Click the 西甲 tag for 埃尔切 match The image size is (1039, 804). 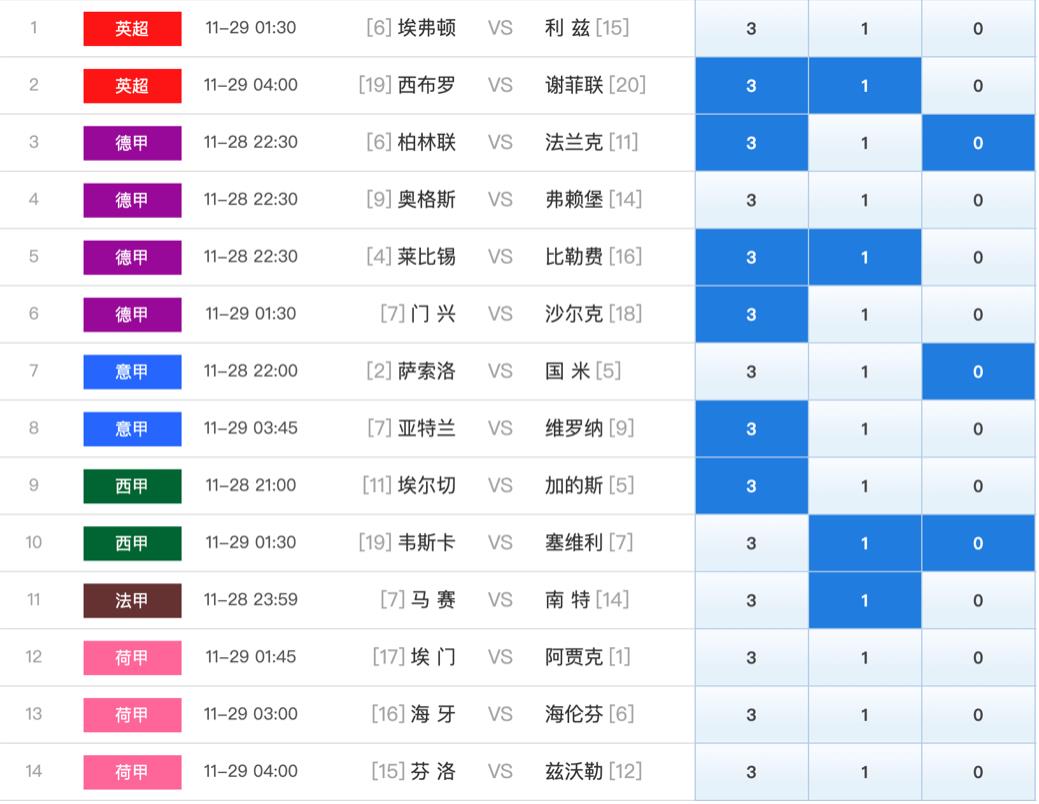pos(132,486)
